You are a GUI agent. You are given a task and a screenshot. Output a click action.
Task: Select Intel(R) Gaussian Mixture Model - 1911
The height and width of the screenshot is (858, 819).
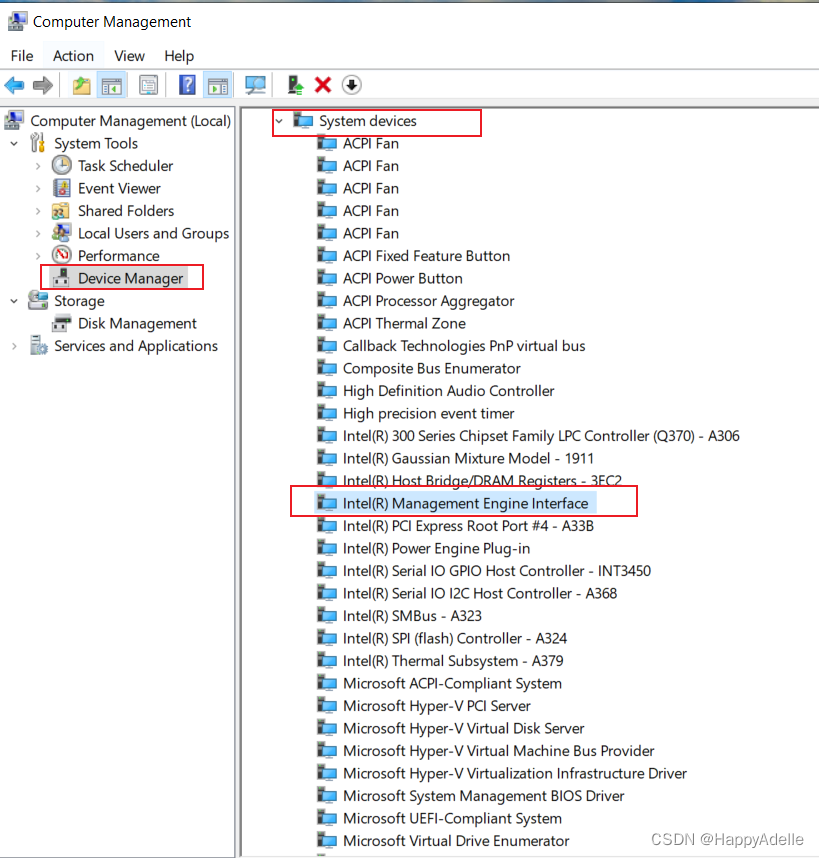pos(468,458)
